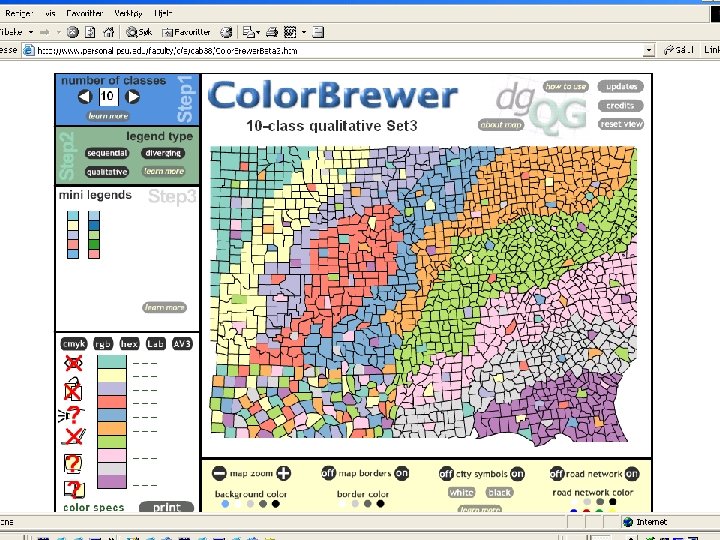Click the crossed-out photocopy friendly icon
Viewport: 720px width, 540px height.
[x=73, y=389]
